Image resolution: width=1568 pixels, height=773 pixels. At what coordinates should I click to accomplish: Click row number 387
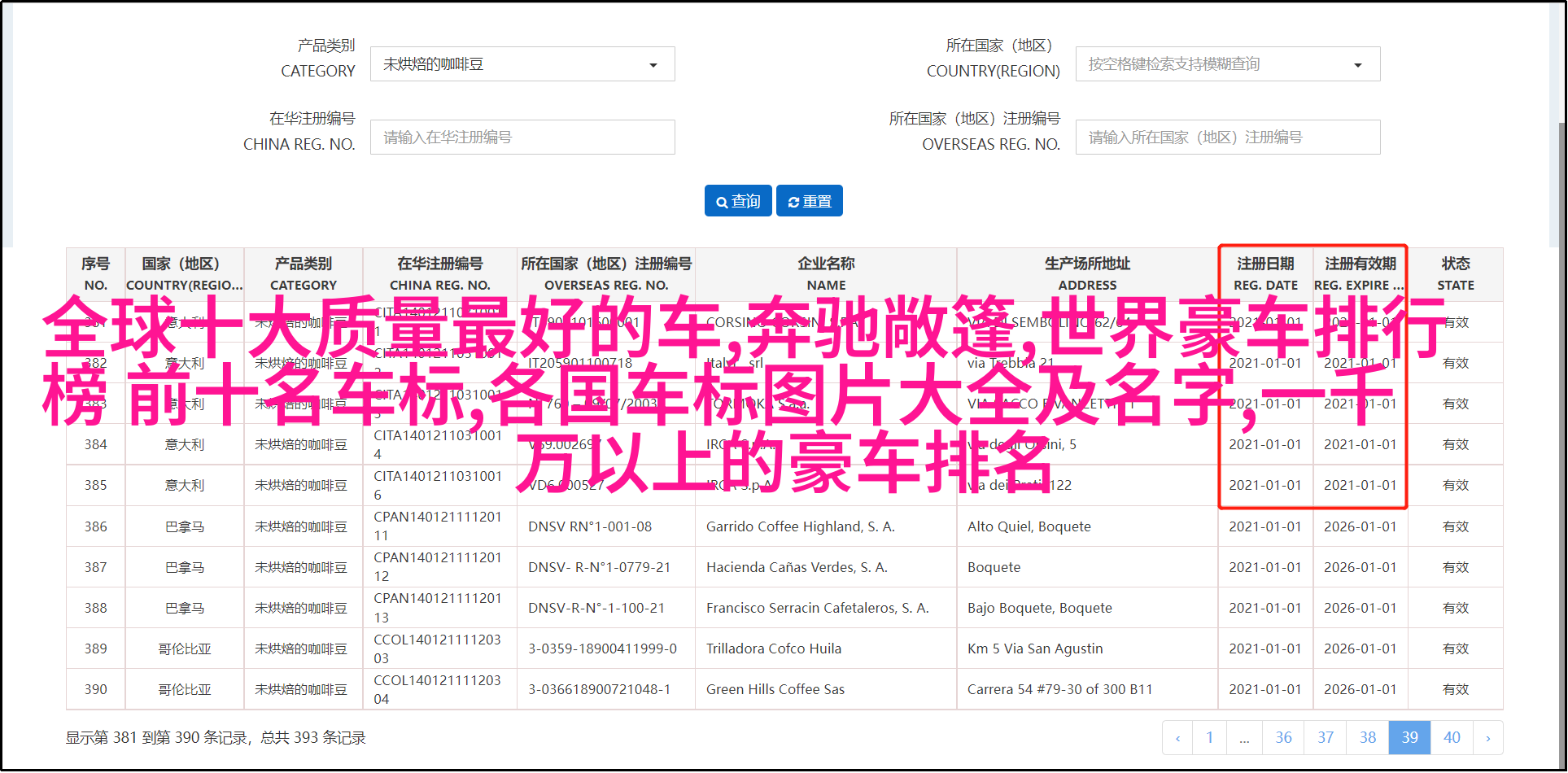[x=96, y=567]
